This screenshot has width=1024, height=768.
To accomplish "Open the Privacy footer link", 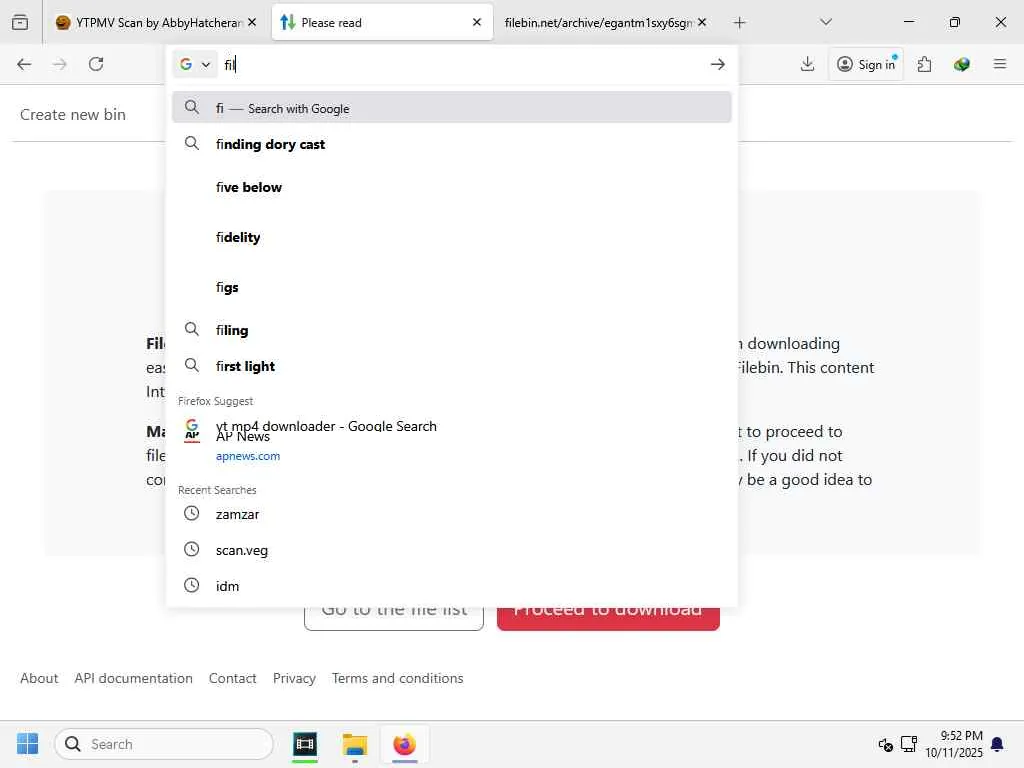I will pos(294,678).
